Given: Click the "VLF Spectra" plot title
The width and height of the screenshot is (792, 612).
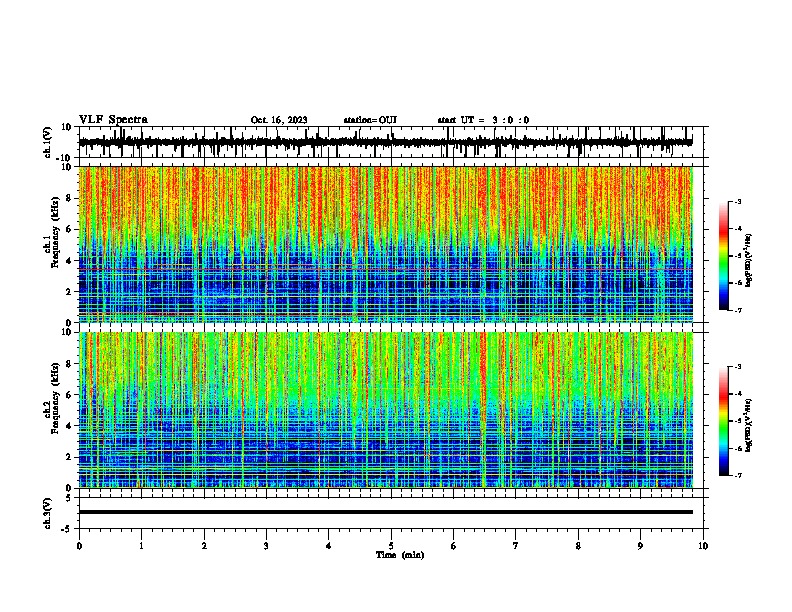Looking at the screenshot, I should pos(113,120).
